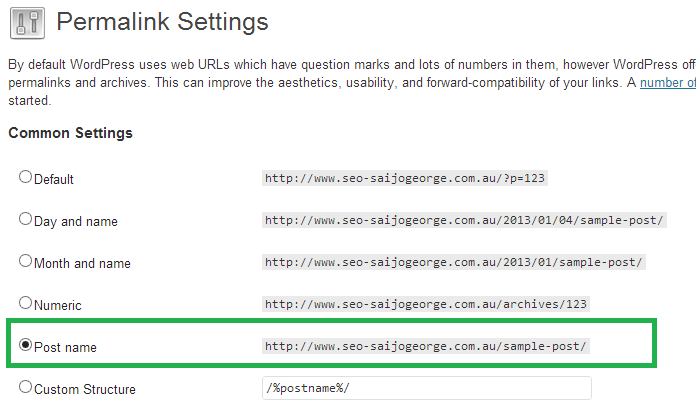Viewport: 696px width, 415px height.
Task: Choose the Day and name radio button
Action: click(x=26, y=219)
